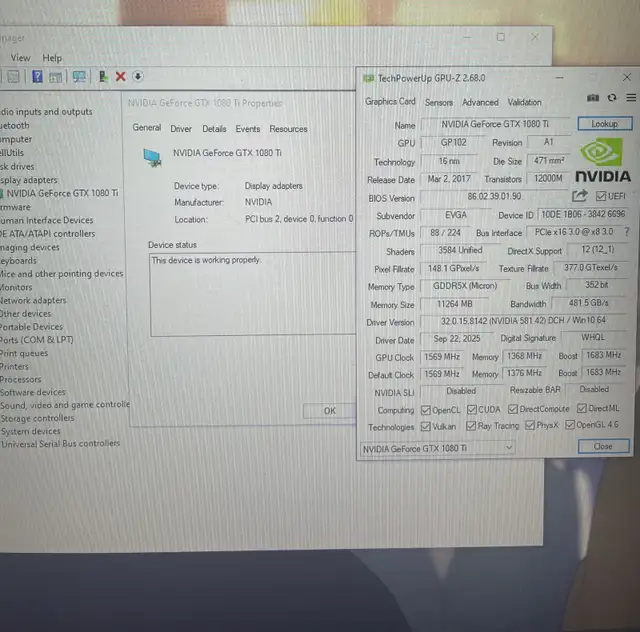The height and width of the screenshot is (632, 640).
Task: Click the BIOS Version field value
Action: (x=494, y=196)
